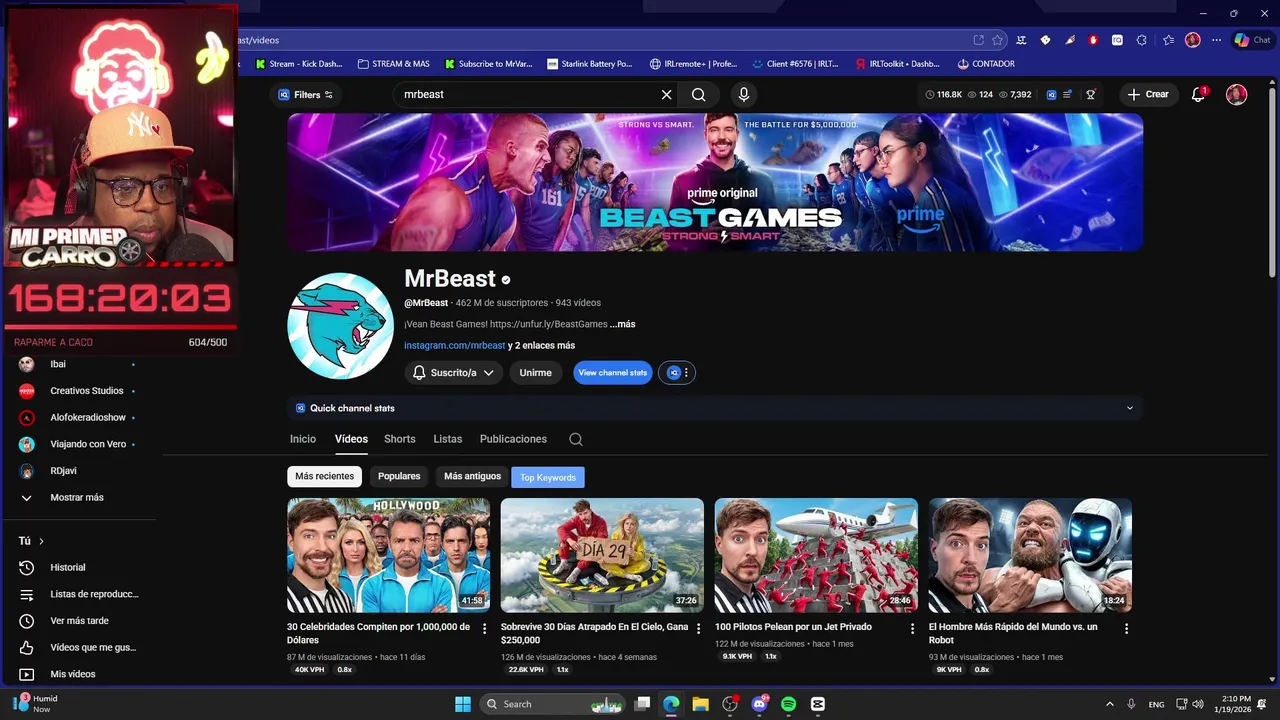Switch to Publicaciones tab
The height and width of the screenshot is (720, 1280).
coord(513,439)
